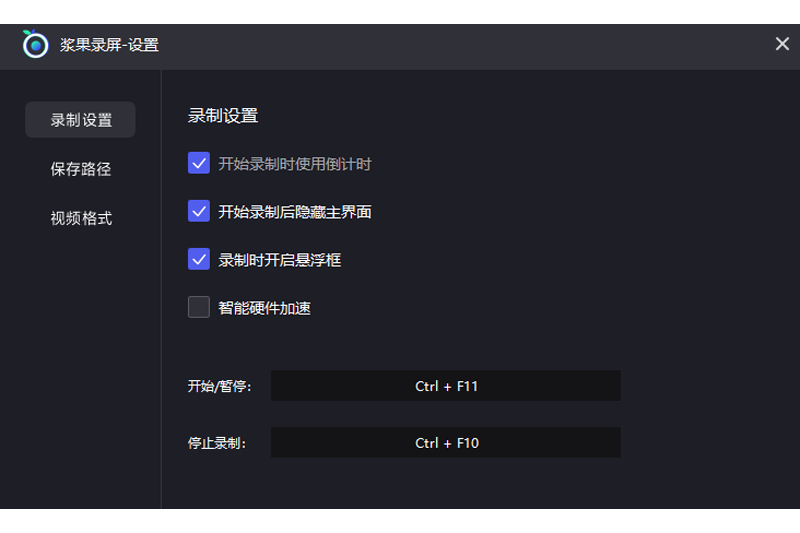
Task: Click the 录制设置 heading in the content panel
Action: coord(223,116)
